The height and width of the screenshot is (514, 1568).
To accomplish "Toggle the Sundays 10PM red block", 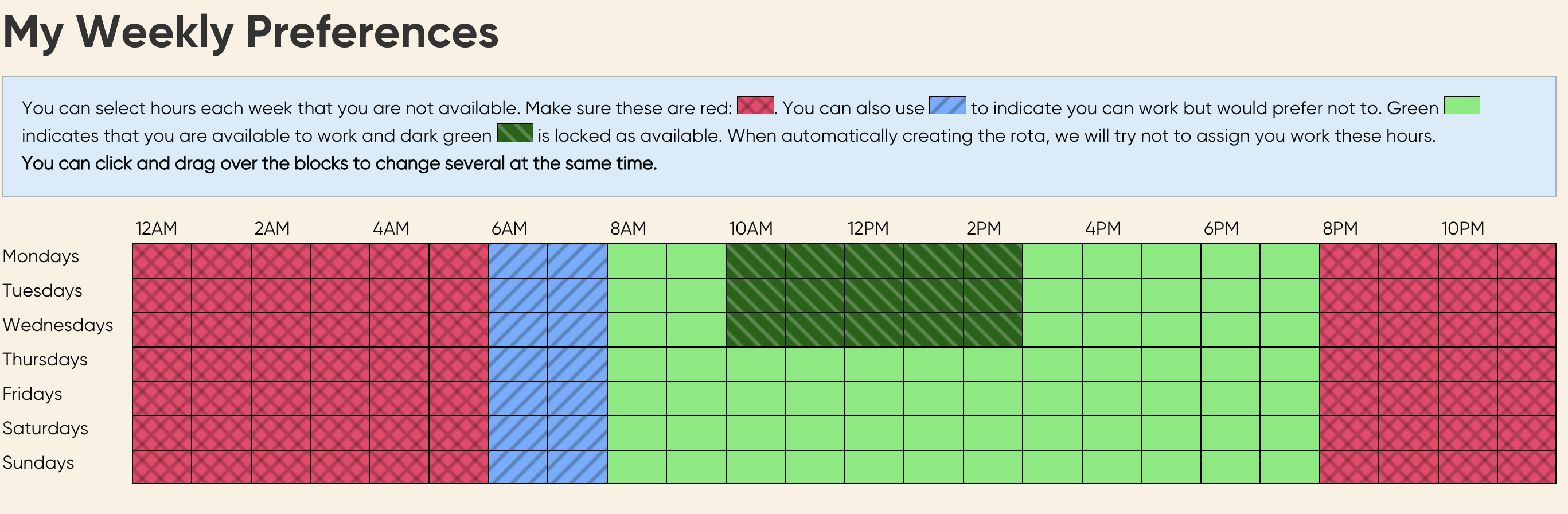I will [1468, 467].
